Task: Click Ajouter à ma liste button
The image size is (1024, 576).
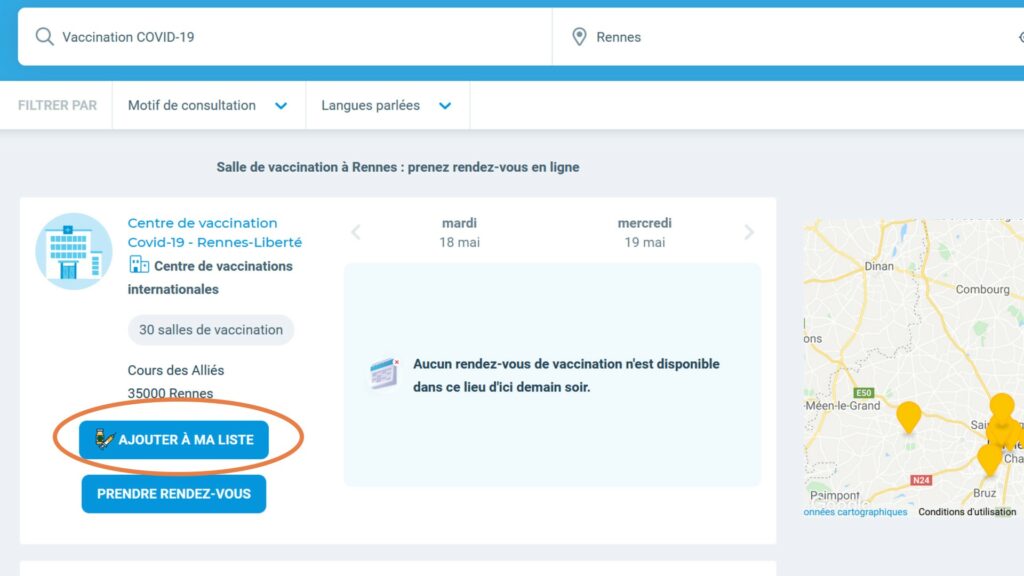Action: 174,440
